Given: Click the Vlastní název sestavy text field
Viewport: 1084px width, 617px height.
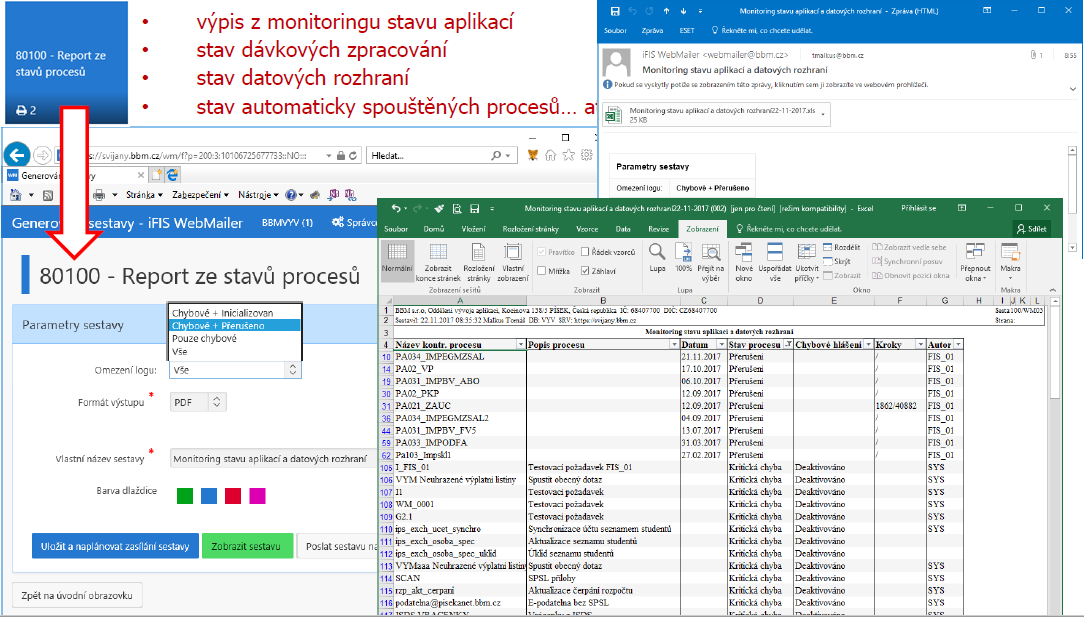Looking at the screenshot, I should (x=274, y=459).
